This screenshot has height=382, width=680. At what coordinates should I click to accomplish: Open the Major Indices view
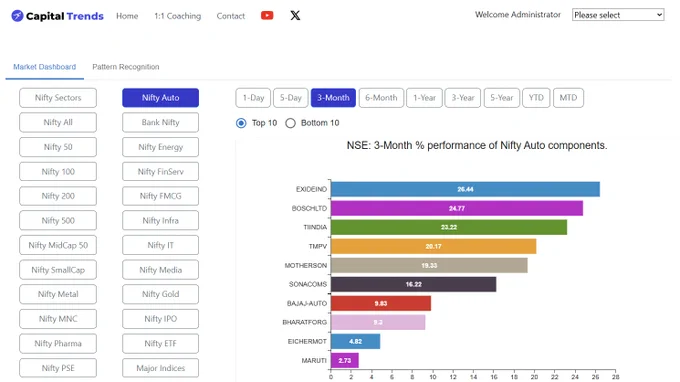point(160,368)
